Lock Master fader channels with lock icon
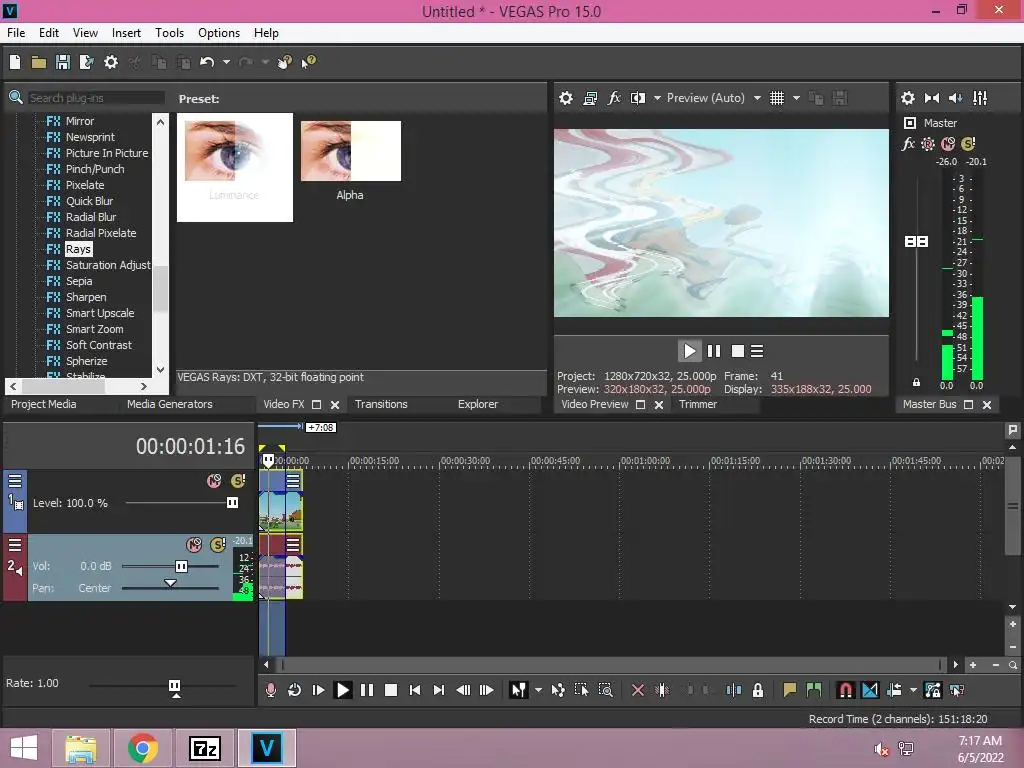This screenshot has width=1024, height=768. [x=916, y=382]
